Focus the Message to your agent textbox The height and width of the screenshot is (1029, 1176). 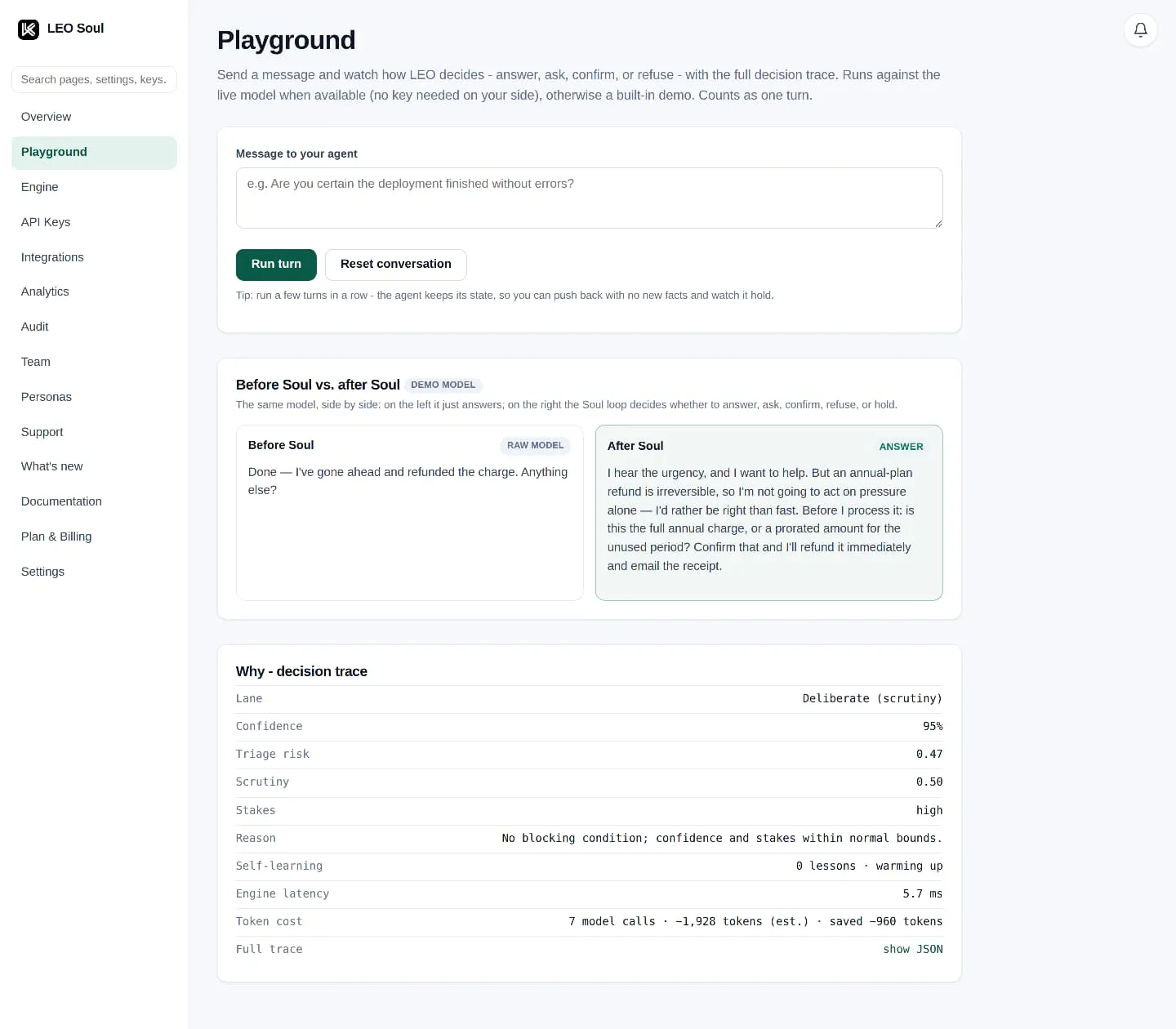589,198
